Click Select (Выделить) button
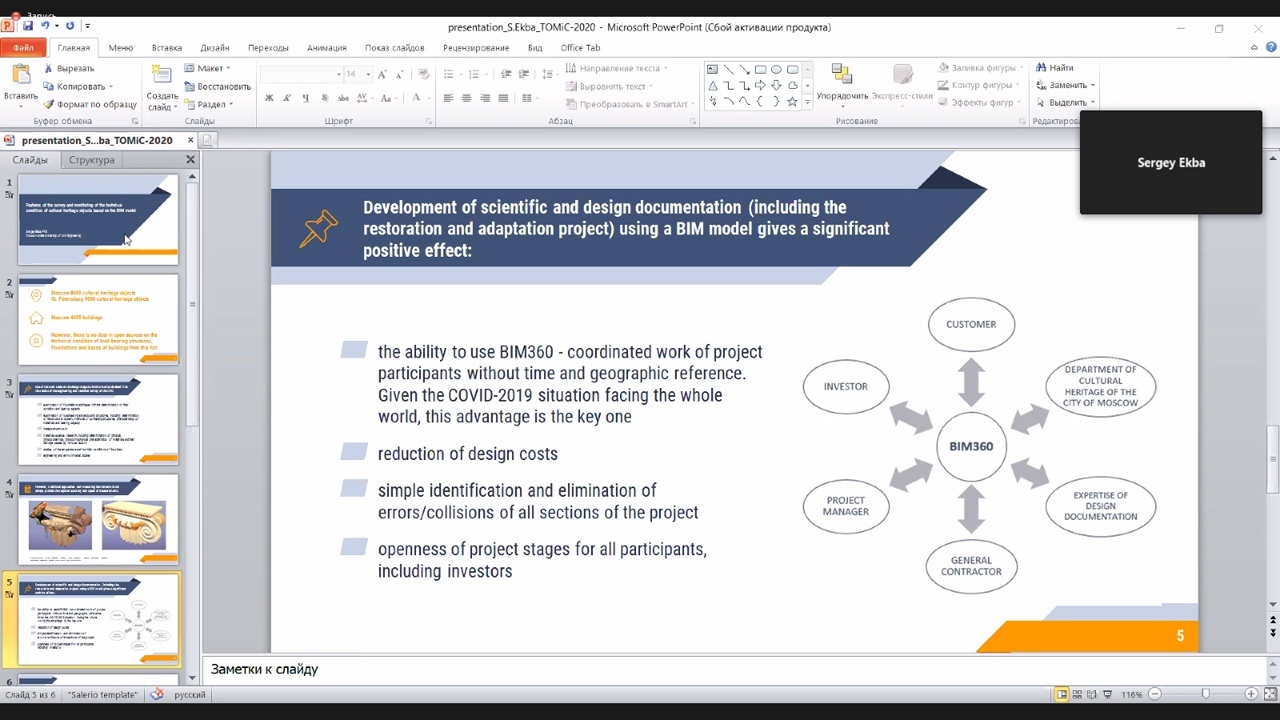Image resolution: width=1280 pixels, height=720 pixels. [x=1066, y=102]
